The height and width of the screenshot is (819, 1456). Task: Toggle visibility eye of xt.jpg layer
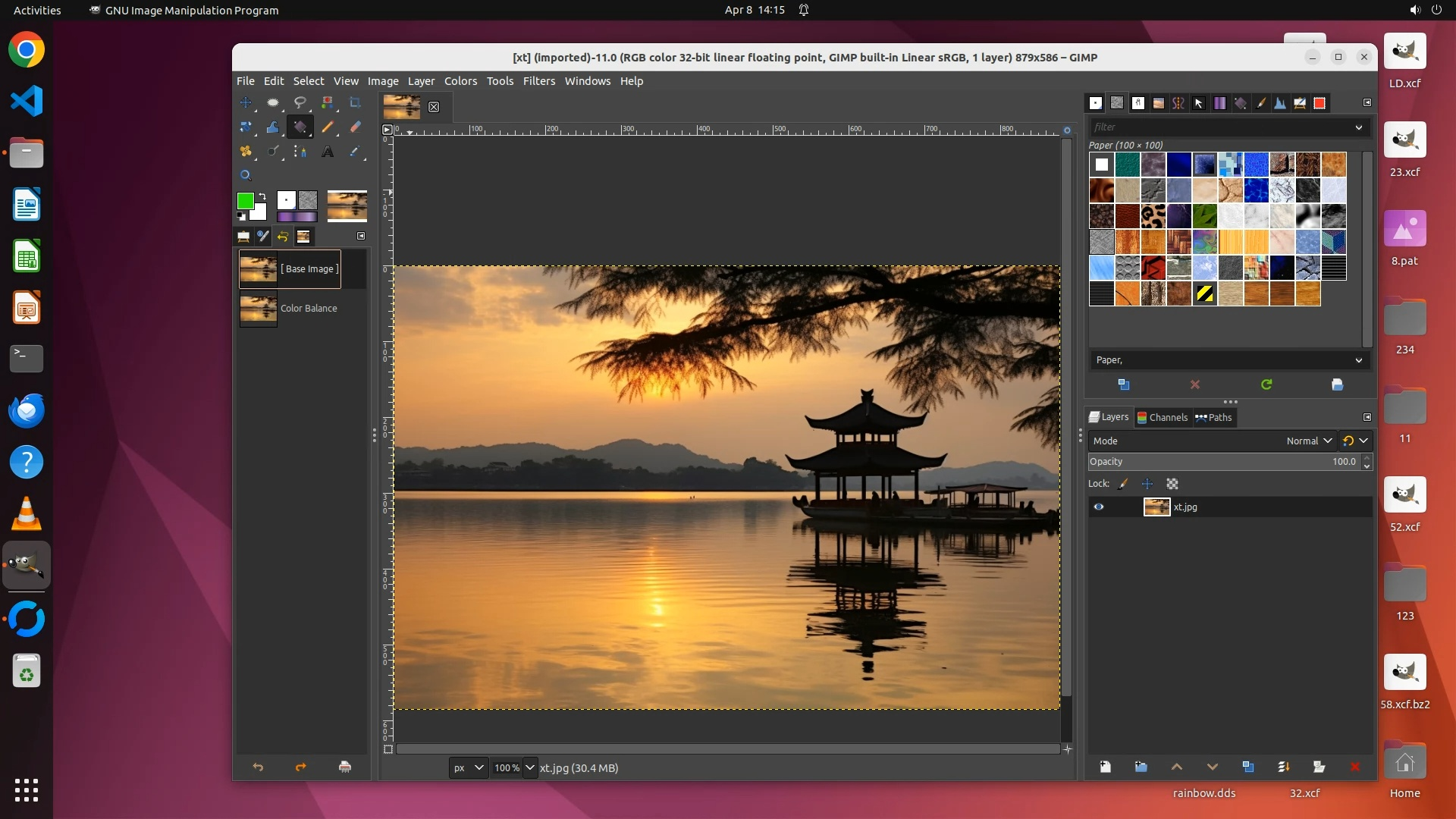1098,507
